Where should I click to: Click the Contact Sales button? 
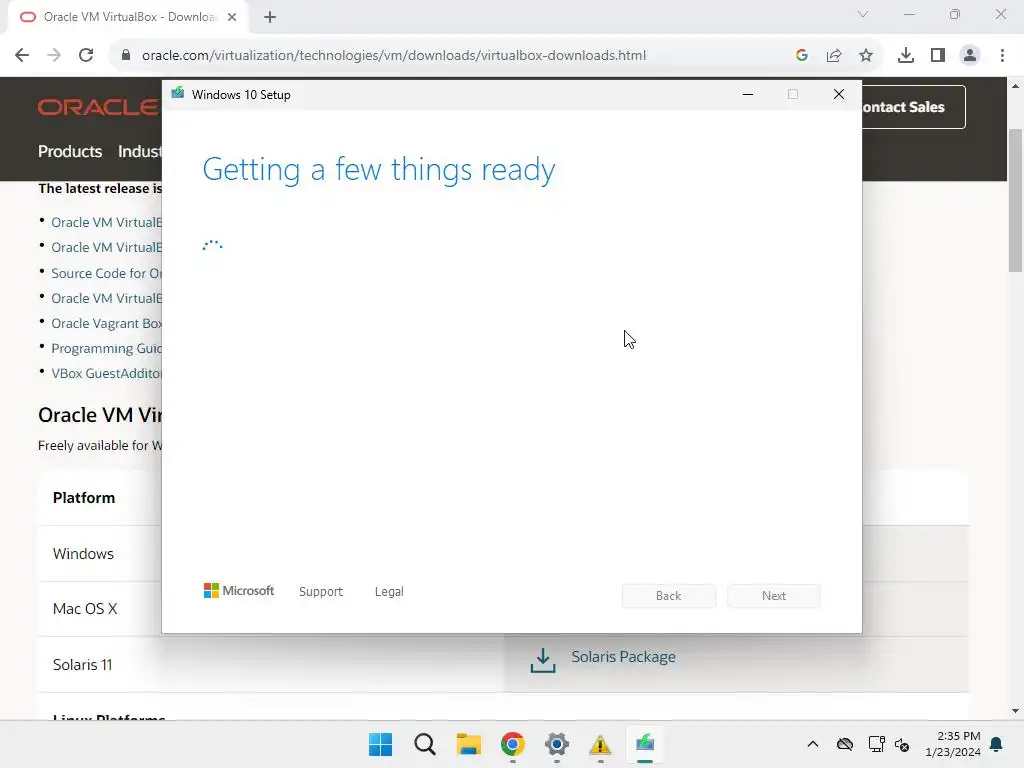[913, 107]
